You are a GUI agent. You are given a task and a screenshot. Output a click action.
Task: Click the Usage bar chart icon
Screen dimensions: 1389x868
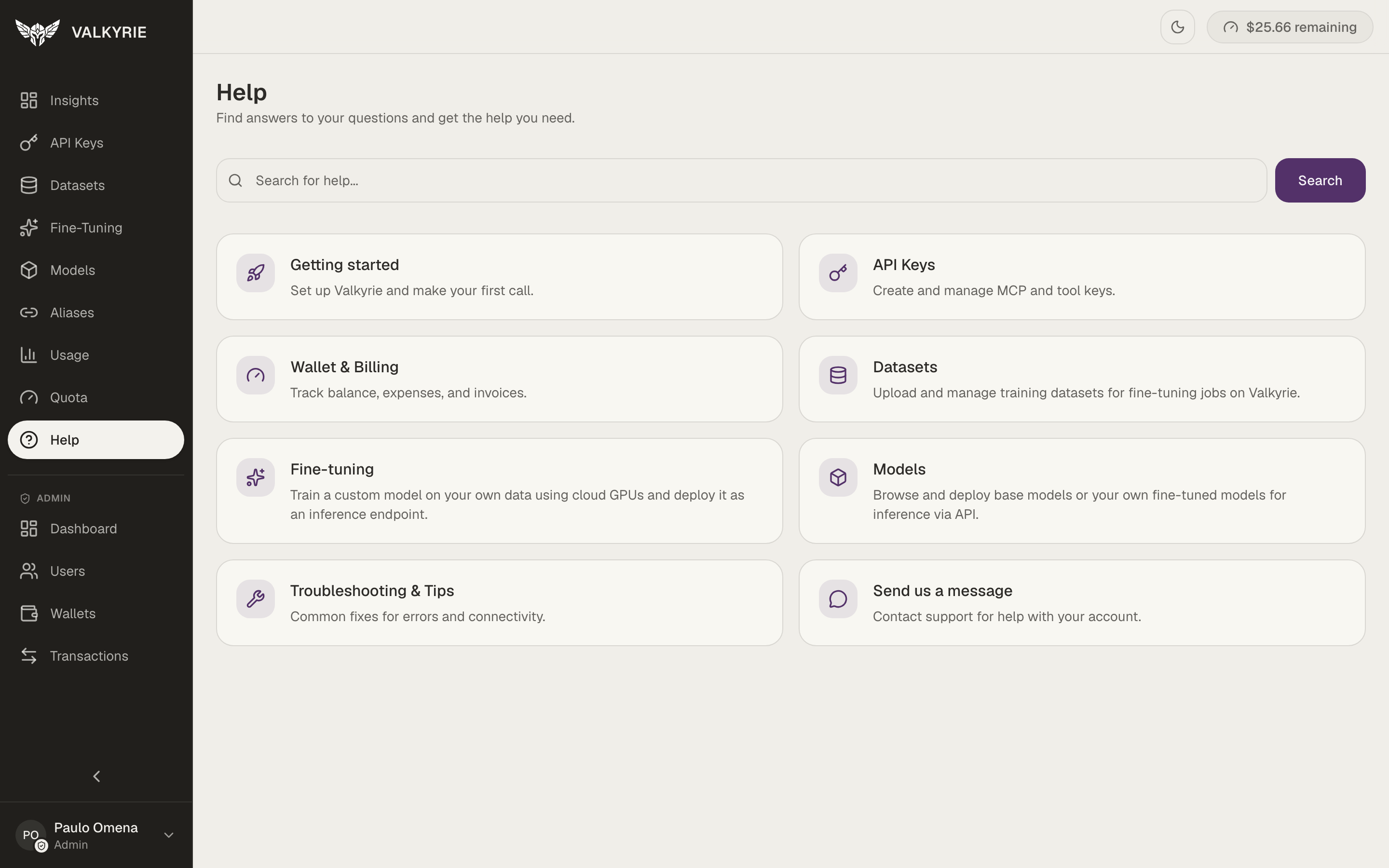[29, 355]
